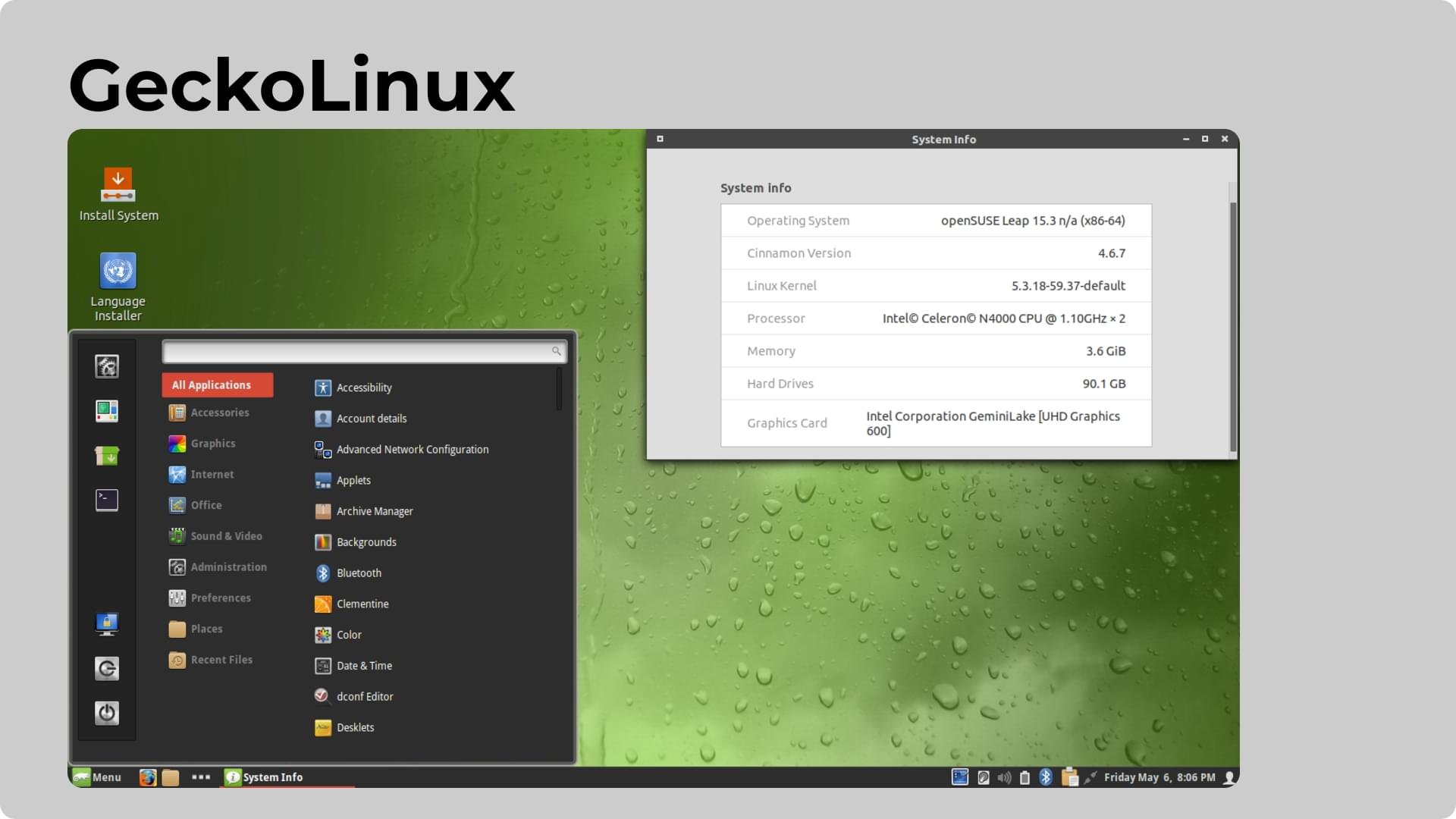Open file manager folder icon on panel
Screen dimensions: 1456x819
click(171, 777)
